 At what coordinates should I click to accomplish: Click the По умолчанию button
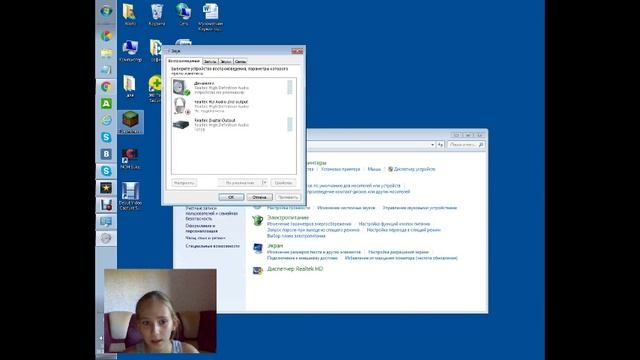point(240,183)
